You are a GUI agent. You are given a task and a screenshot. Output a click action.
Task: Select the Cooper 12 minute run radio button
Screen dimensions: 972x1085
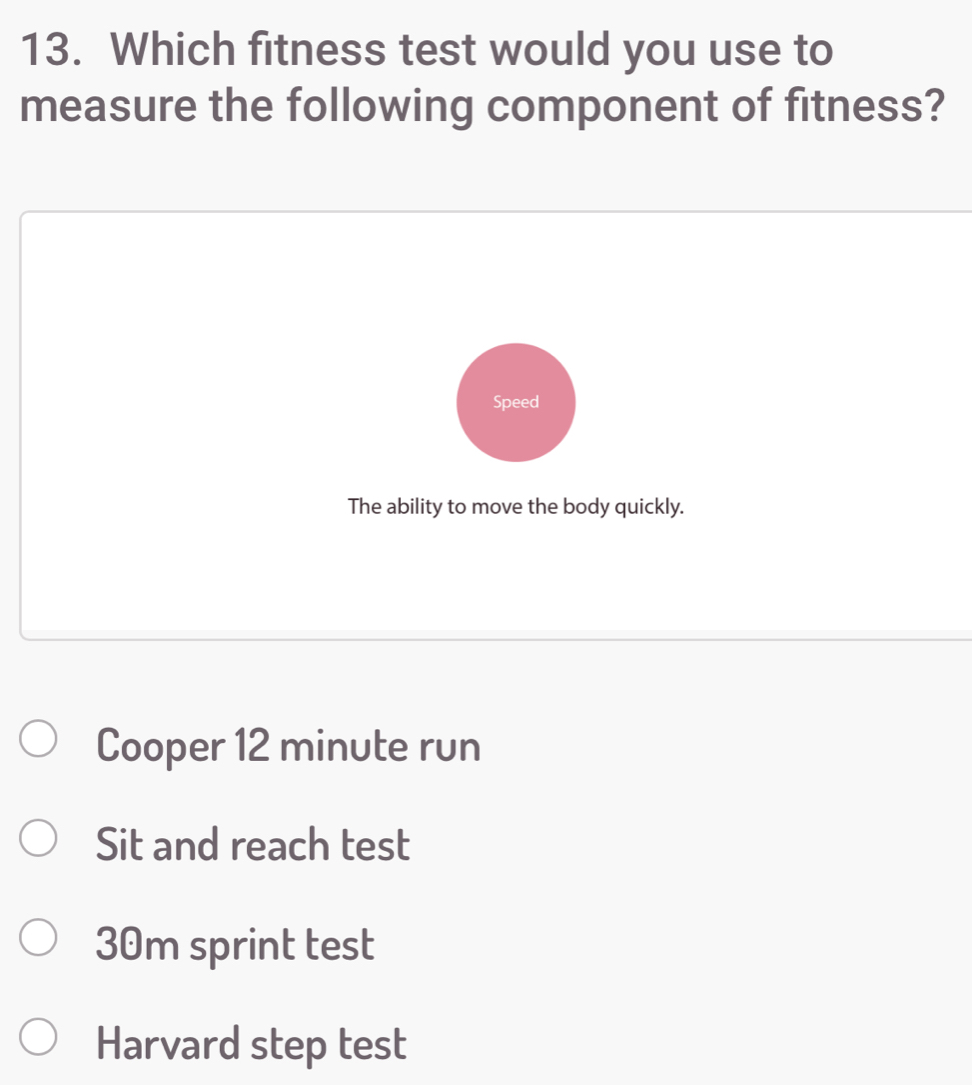coord(37,738)
